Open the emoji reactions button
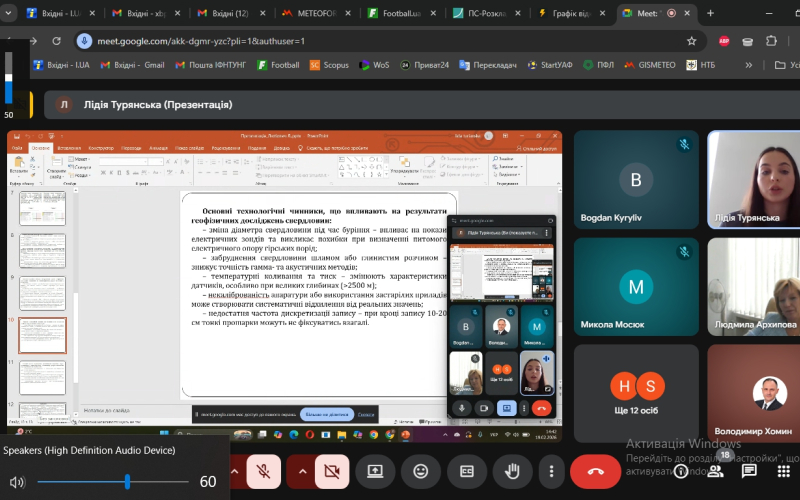The height and width of the screenshot is (500, 800). [x=421, y=470]
